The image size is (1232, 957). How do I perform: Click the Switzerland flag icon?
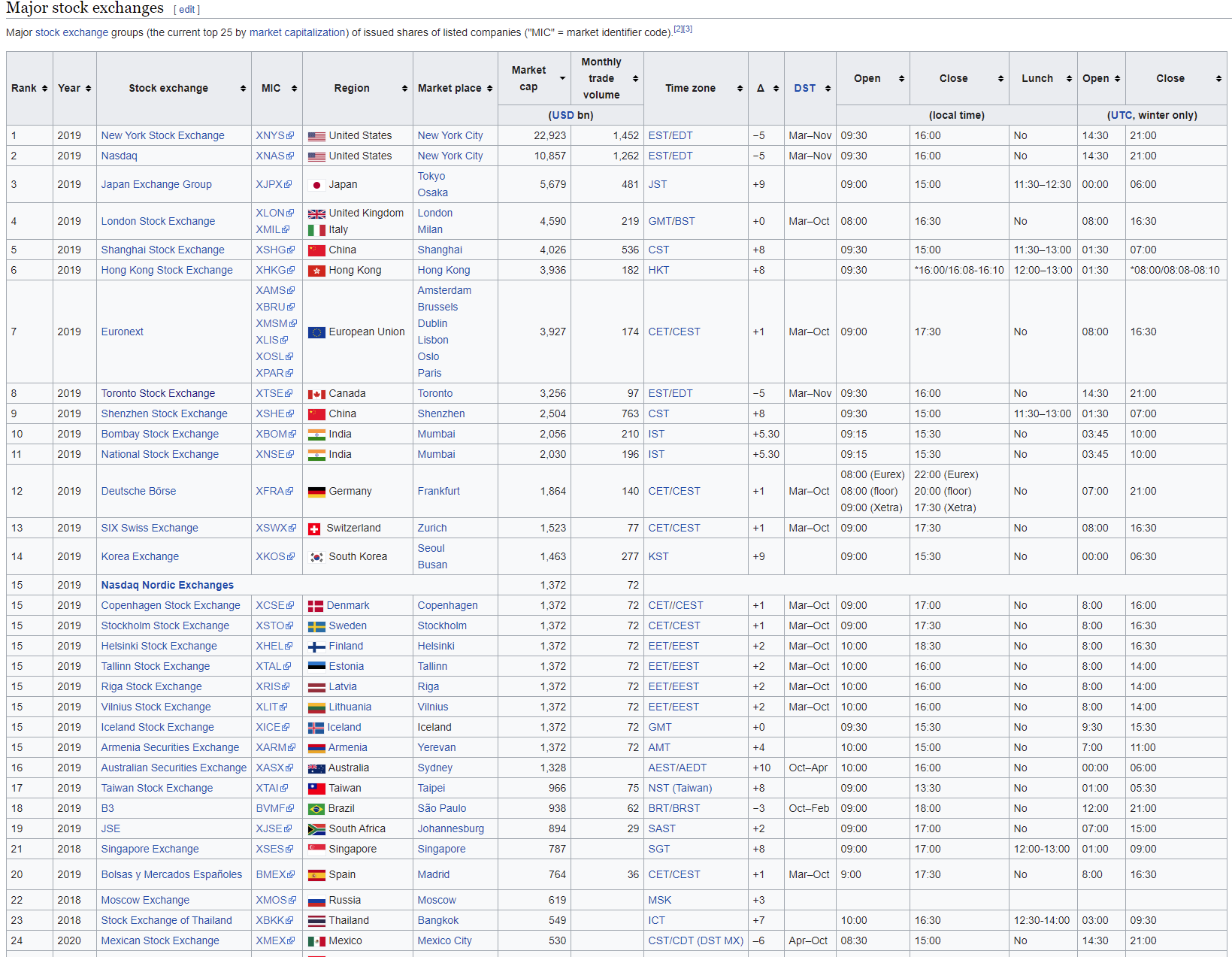[x=314, y=528]
